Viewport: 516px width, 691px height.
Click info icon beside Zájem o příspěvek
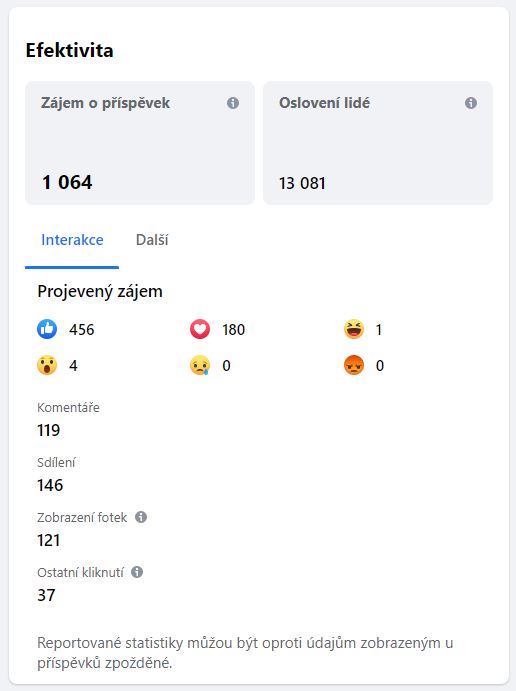pos(233,103)
